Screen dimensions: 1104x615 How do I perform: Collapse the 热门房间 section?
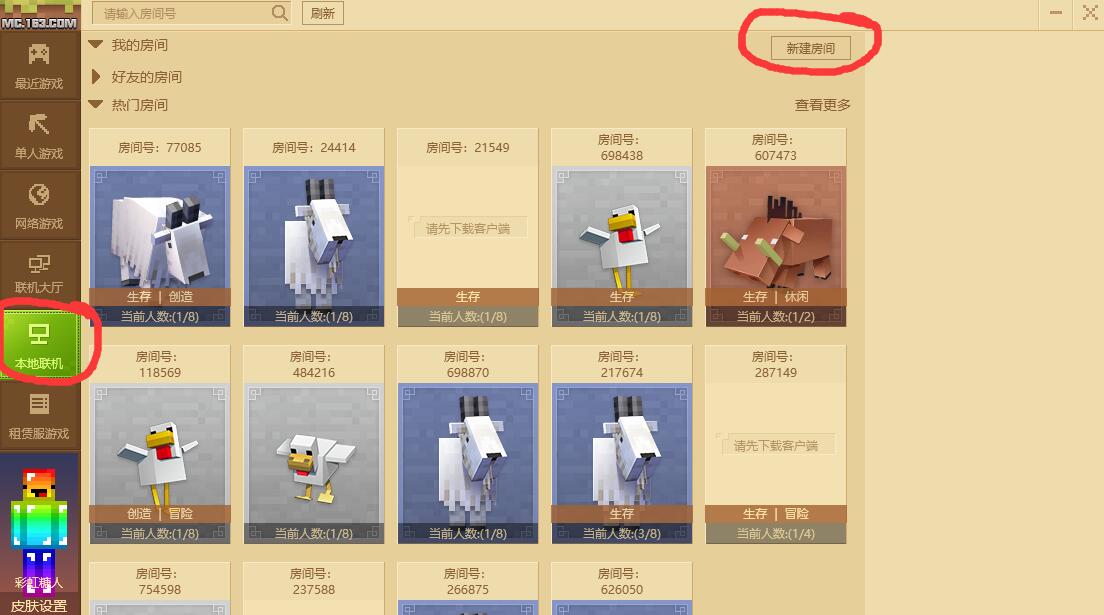tap(96, 104)
